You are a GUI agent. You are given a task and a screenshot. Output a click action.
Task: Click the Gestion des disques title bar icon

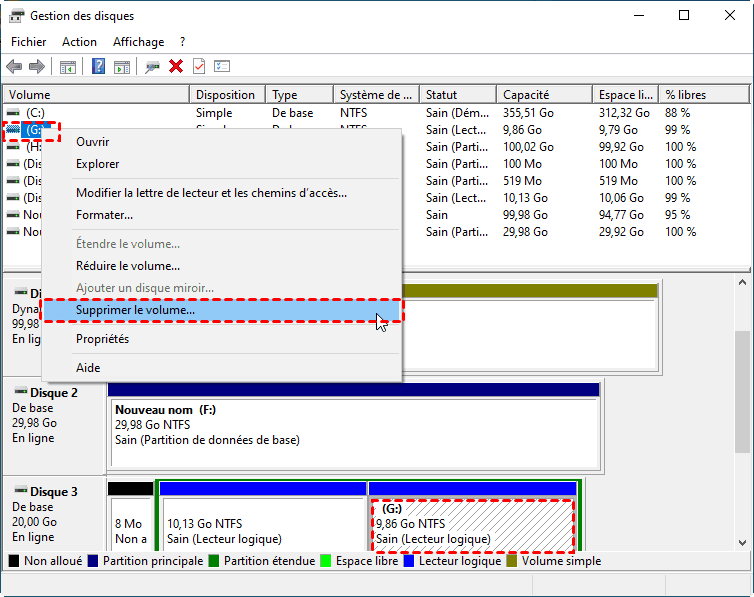(x=16, y=15)
